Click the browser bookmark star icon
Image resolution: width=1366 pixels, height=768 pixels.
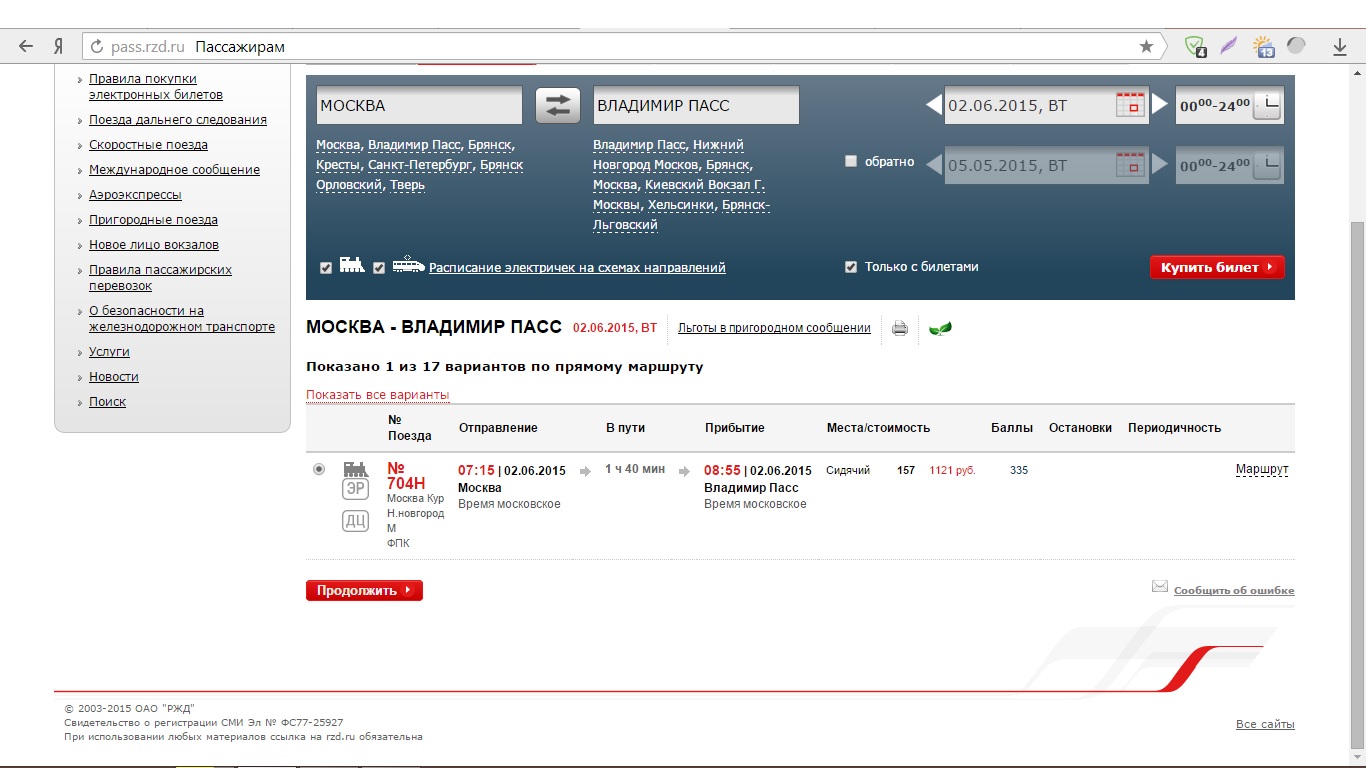(1146, 46)
